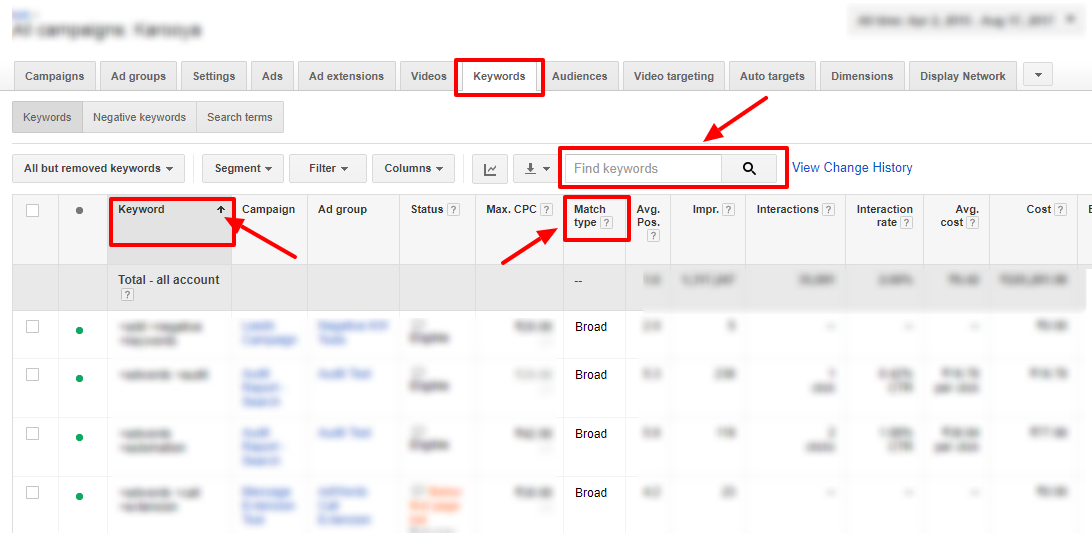
Task: Select the Keywords sub-tab button
Action: [x=47, y=117]
